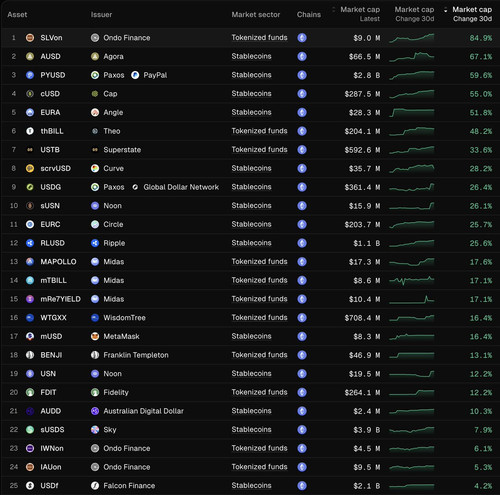Open the Ripple issuer link
500x495 pixels.
114,243
